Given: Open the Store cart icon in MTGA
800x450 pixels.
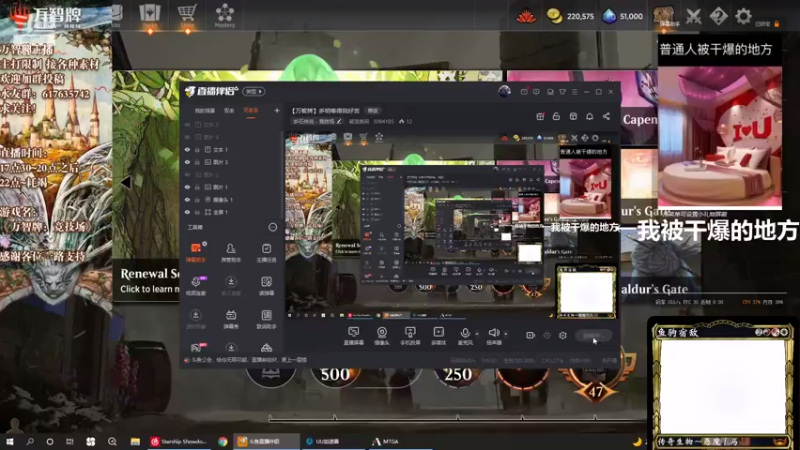Looking at the screenshot, I should click(187, 15).
